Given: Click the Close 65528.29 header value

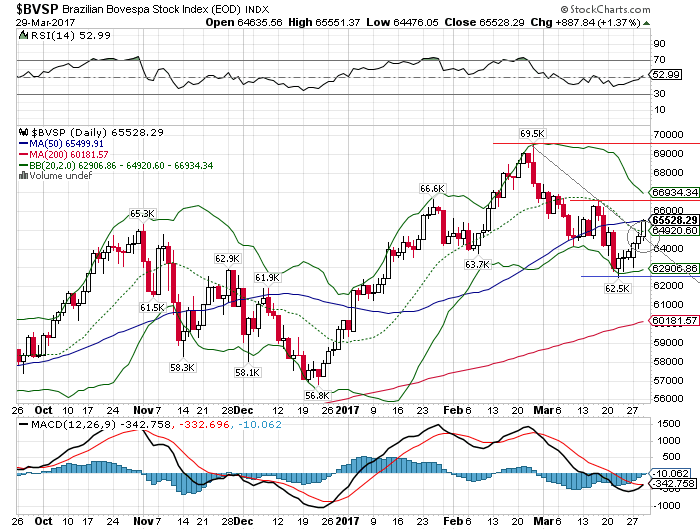Looking at the screenshot, I should (484, 22).
